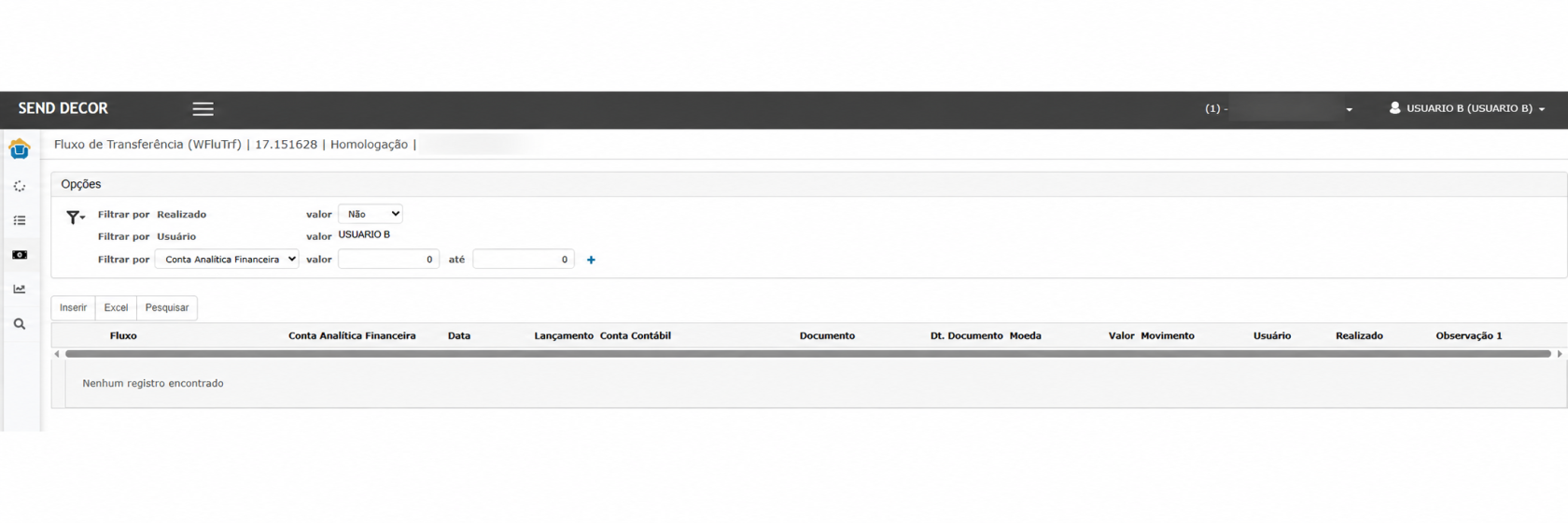Click the Moeda column header

1025,335
